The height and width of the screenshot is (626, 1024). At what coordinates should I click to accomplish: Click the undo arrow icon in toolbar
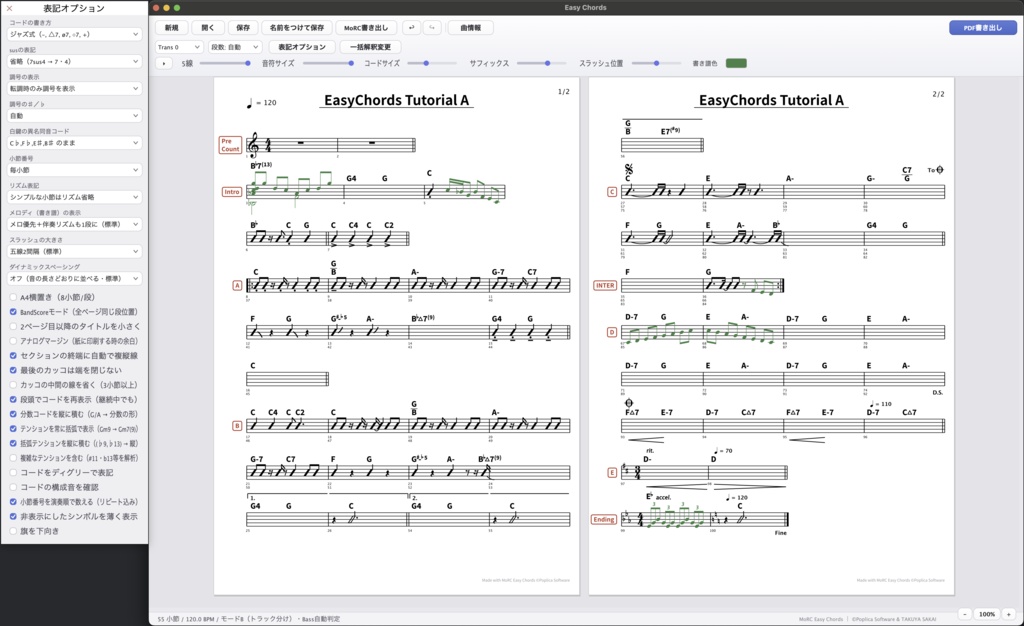coord(411,27)
